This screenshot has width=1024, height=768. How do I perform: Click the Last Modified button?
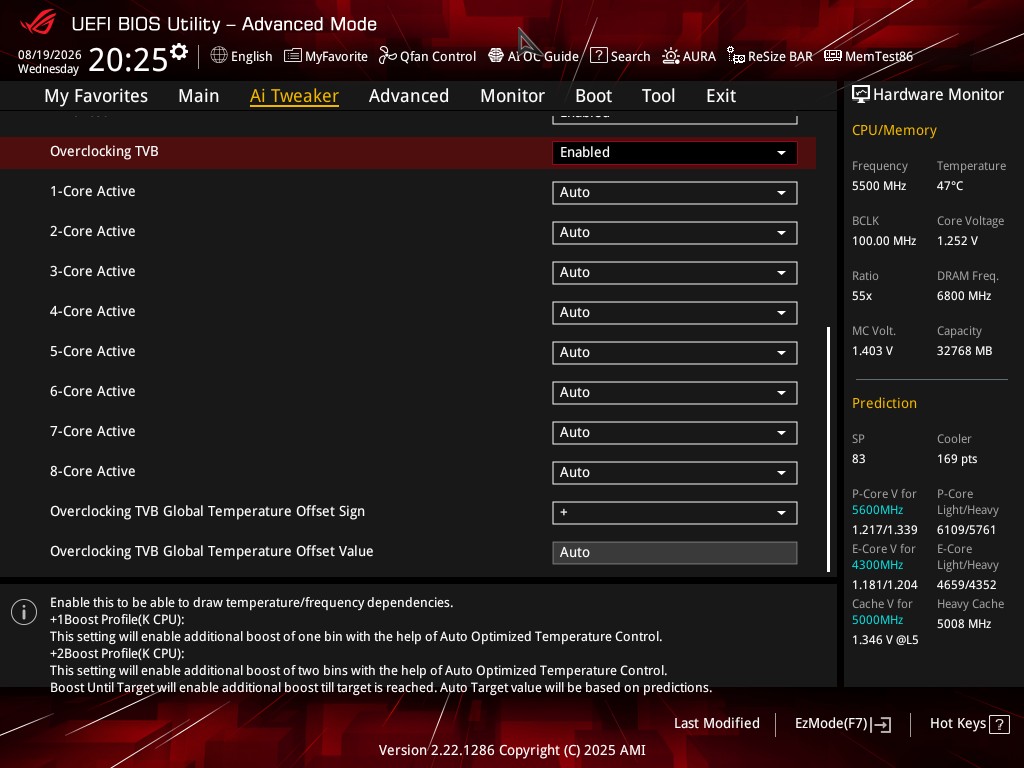click(x=716, y=724)
